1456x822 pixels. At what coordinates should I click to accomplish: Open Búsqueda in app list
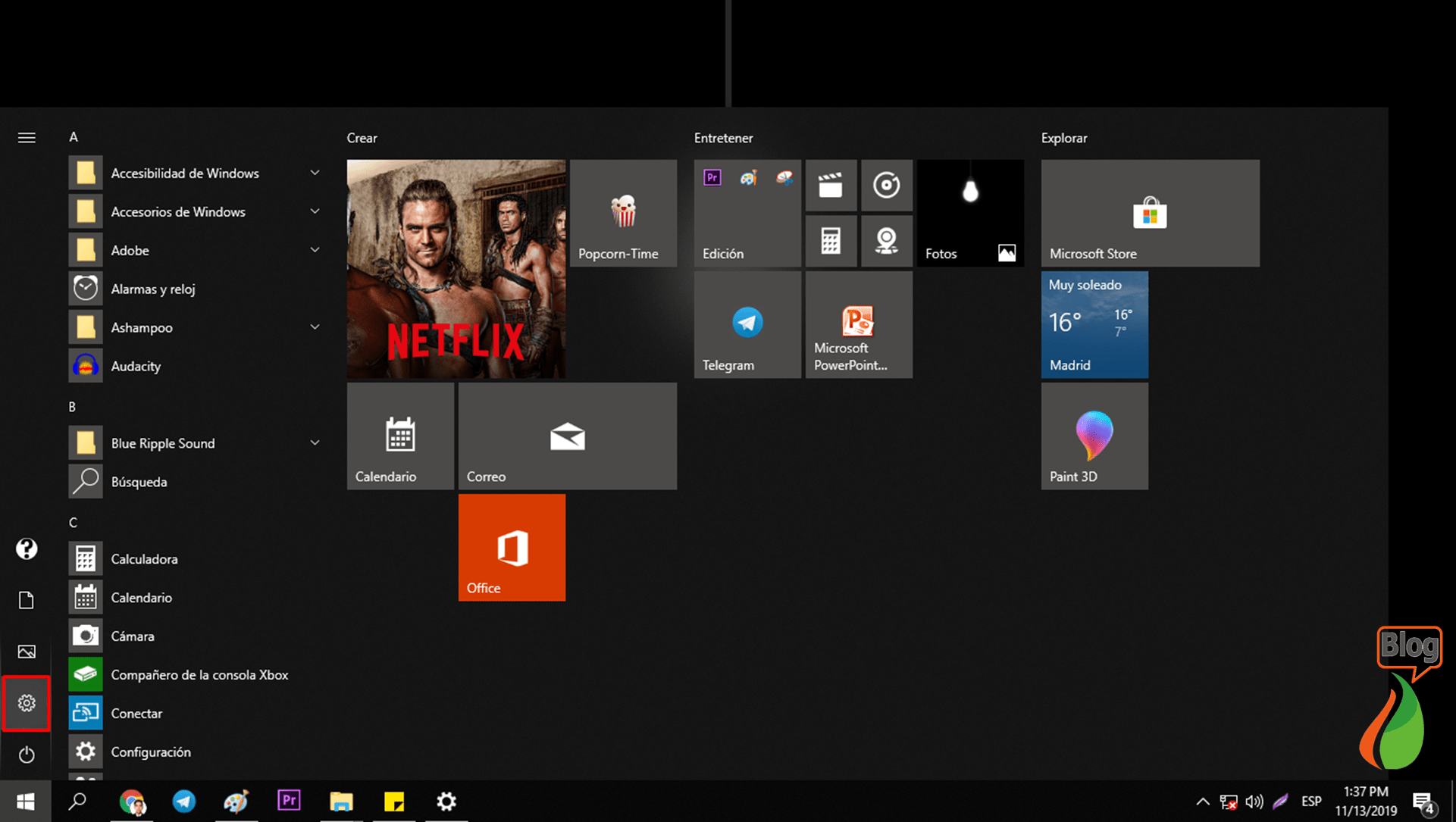click(197, 481)
